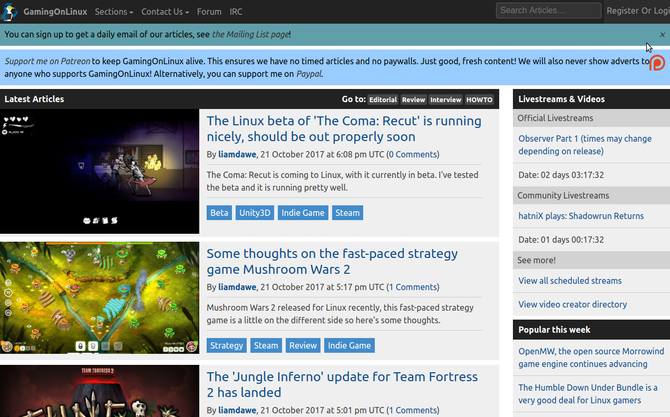Image resolution: width=670 pixels, height=417 pixels.
Task: Select the Beta tag
Action: point(219,213)
